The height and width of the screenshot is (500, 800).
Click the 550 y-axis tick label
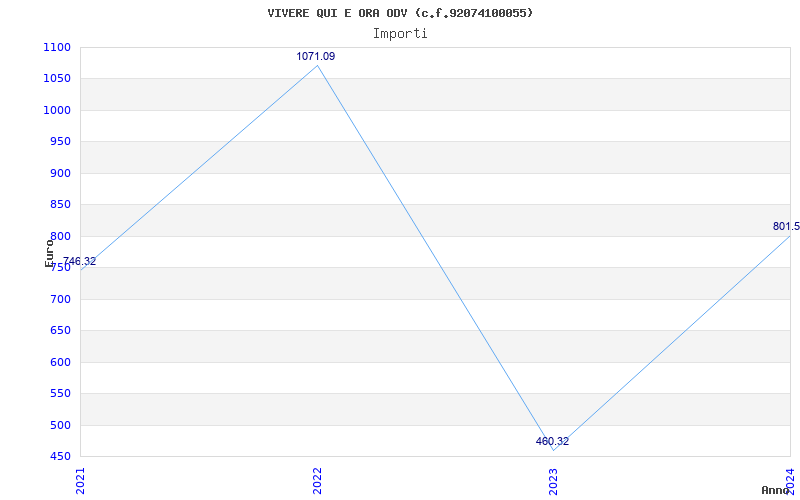tap(60, 394)
